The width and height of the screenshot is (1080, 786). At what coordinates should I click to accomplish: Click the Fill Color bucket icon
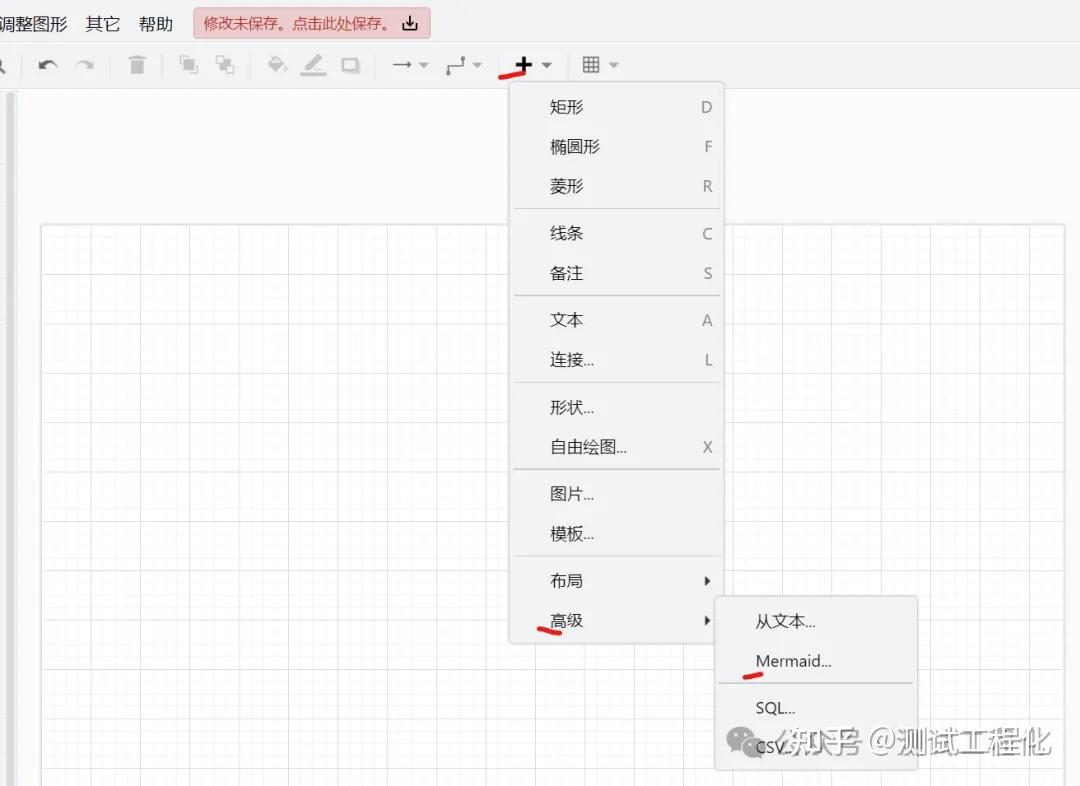pos(277,64)
